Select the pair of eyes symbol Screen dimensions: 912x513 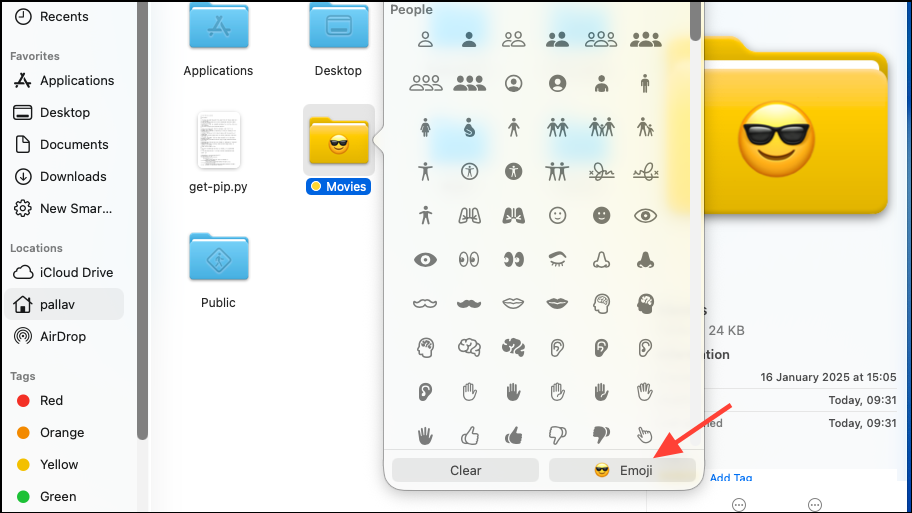pyautogui.click(x=469, y=259)
